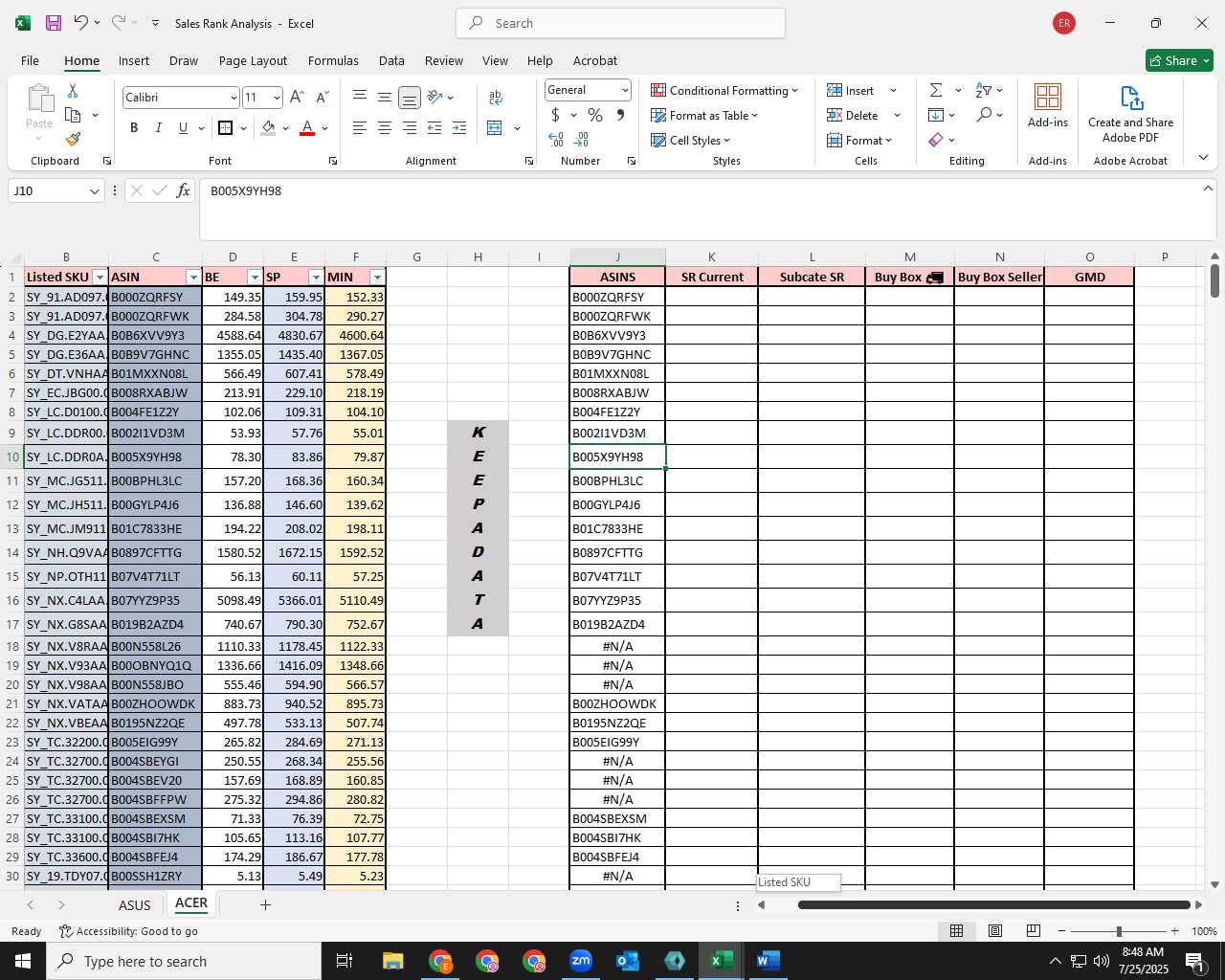Open the Zoom app in taskbar
The width and height of the screenshot is (1225, 980).
coord(581,961)
